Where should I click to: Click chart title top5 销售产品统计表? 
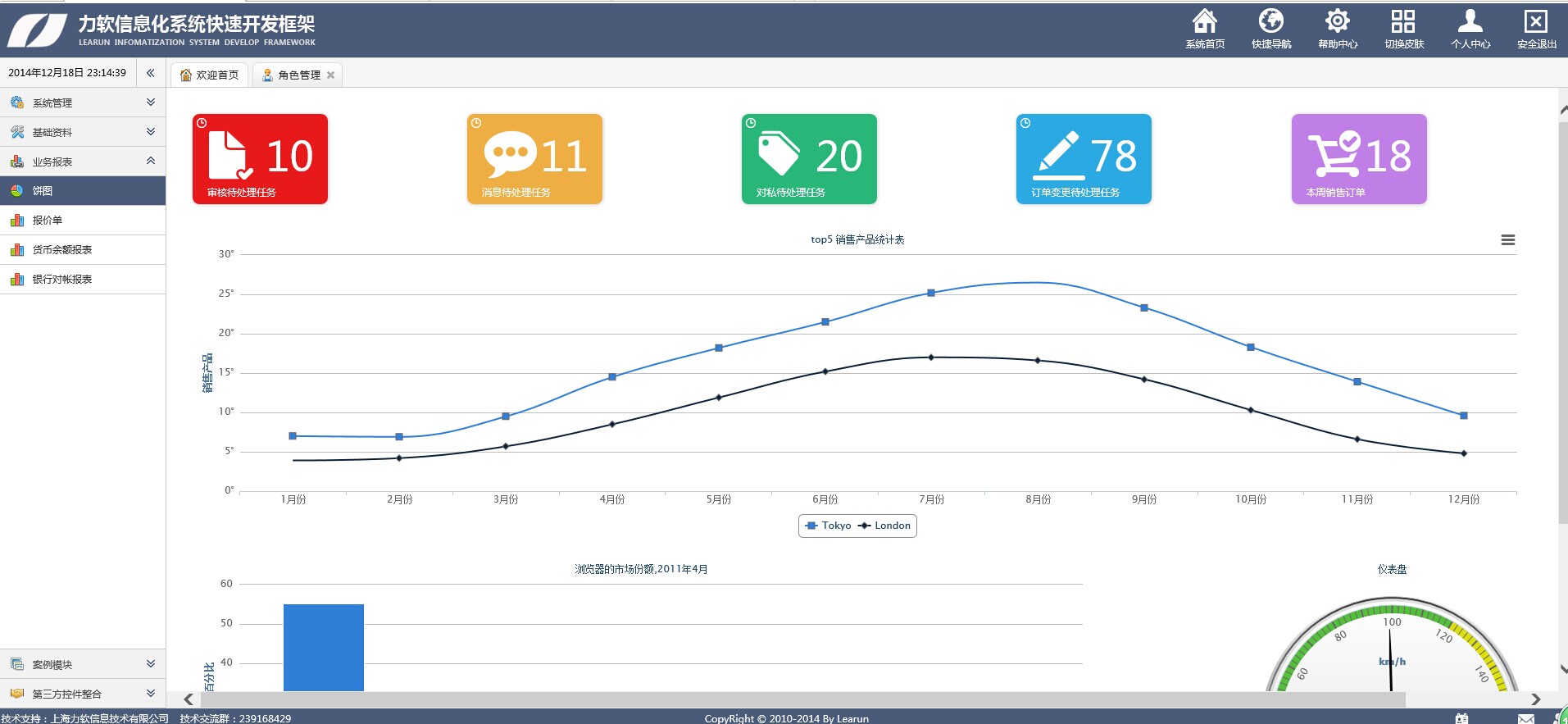tap(857, 239)
